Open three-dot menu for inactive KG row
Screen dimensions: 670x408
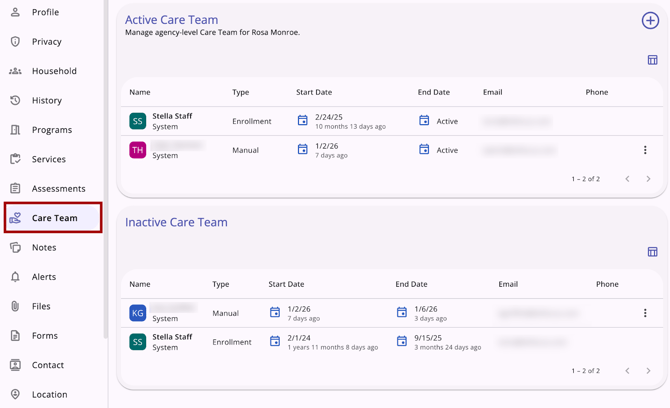tap(645, 313)
